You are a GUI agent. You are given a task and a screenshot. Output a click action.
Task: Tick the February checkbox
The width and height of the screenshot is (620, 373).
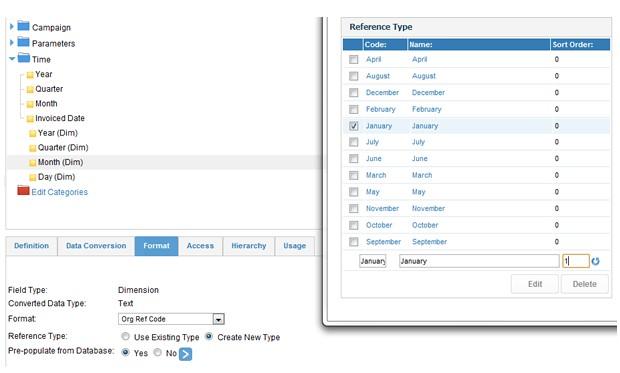coord(353,109)
